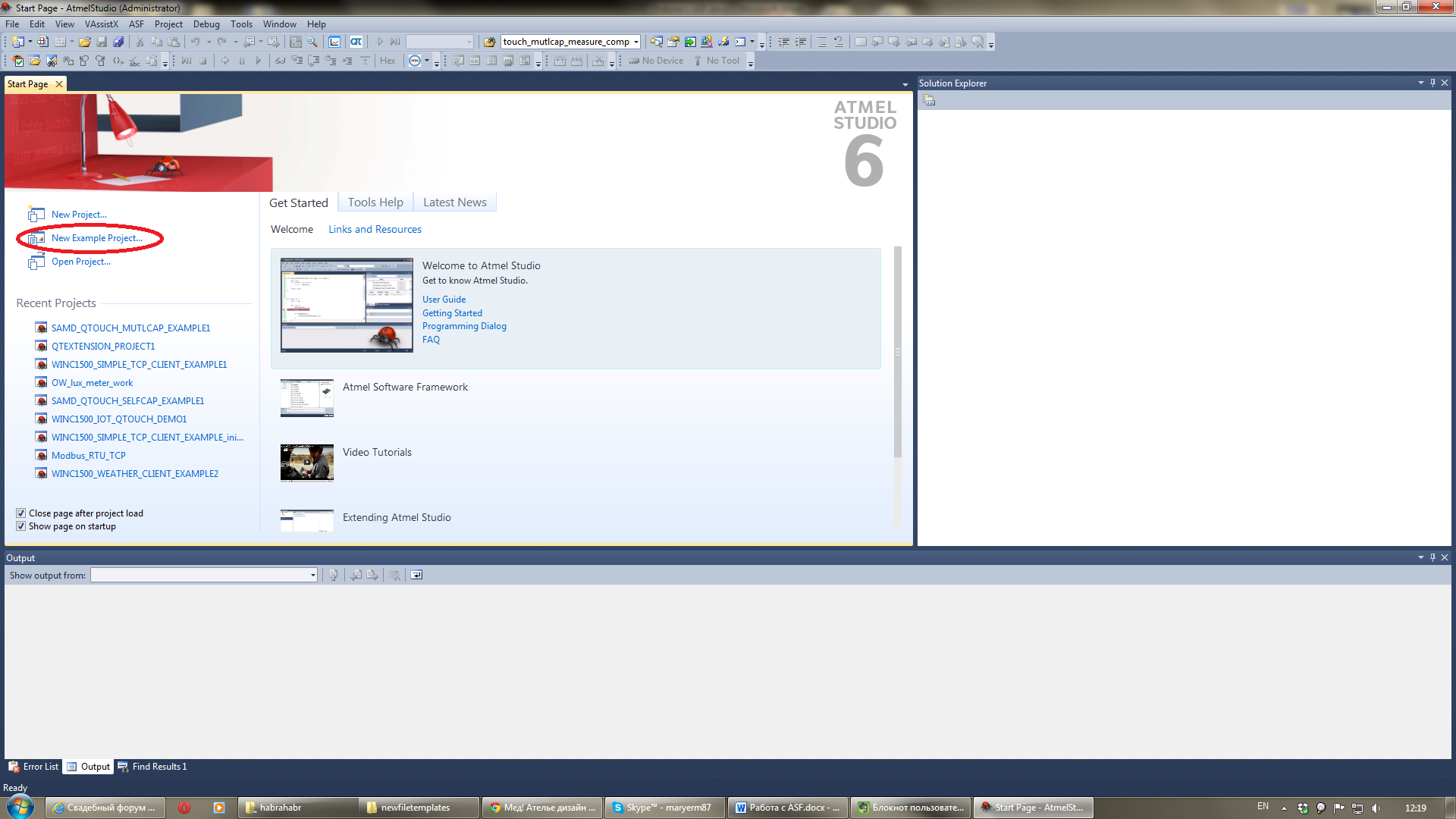Click the Data Visualizer chart icon
Image resolution: width=1456 pixels, height=819 pixels.
pos(334,42)
